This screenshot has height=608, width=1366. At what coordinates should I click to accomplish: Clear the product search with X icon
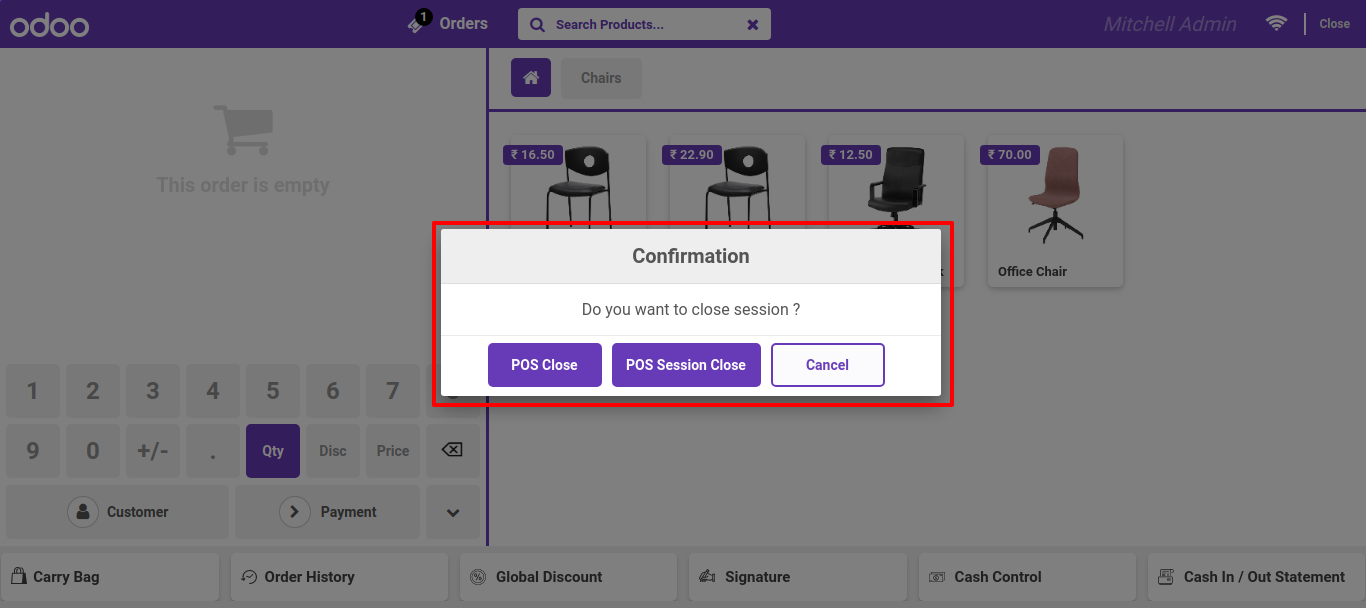coord(753,25)
